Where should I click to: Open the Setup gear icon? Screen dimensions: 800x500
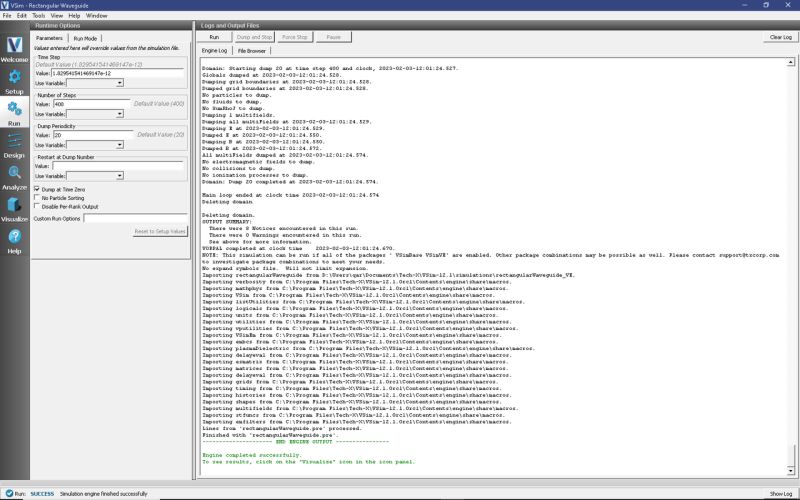14,77
